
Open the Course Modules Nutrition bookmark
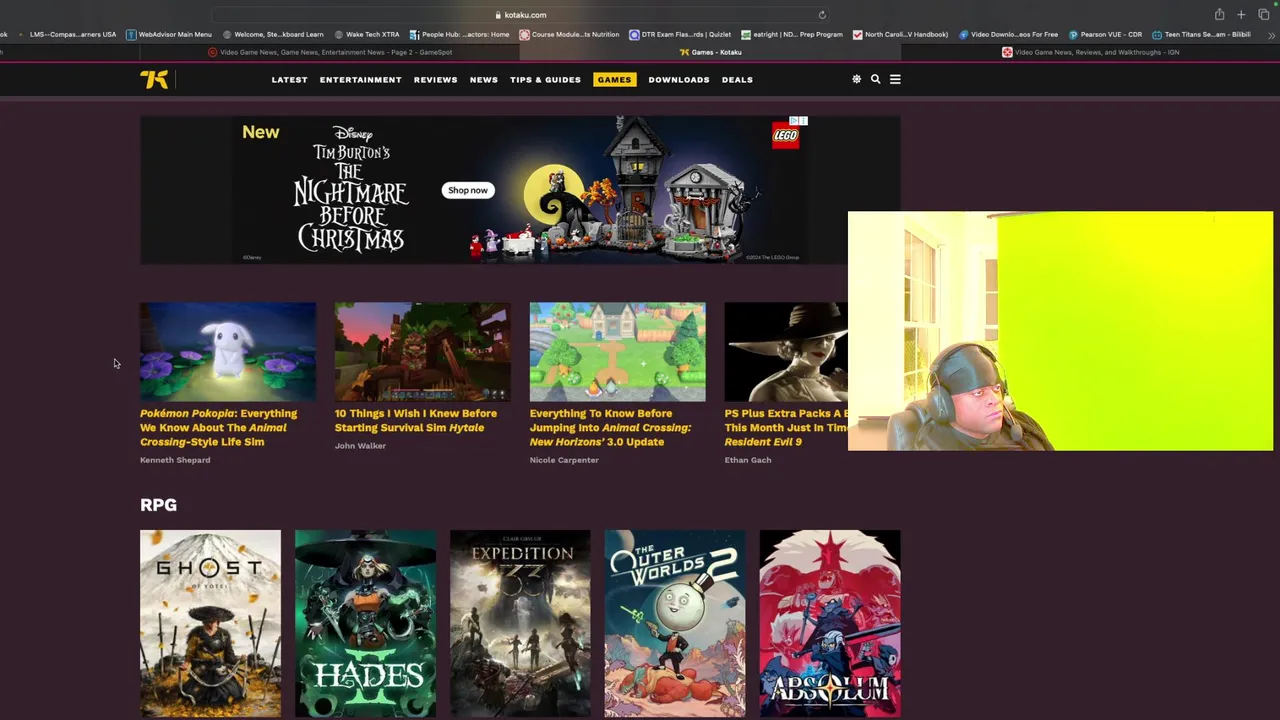click(569, 34)
